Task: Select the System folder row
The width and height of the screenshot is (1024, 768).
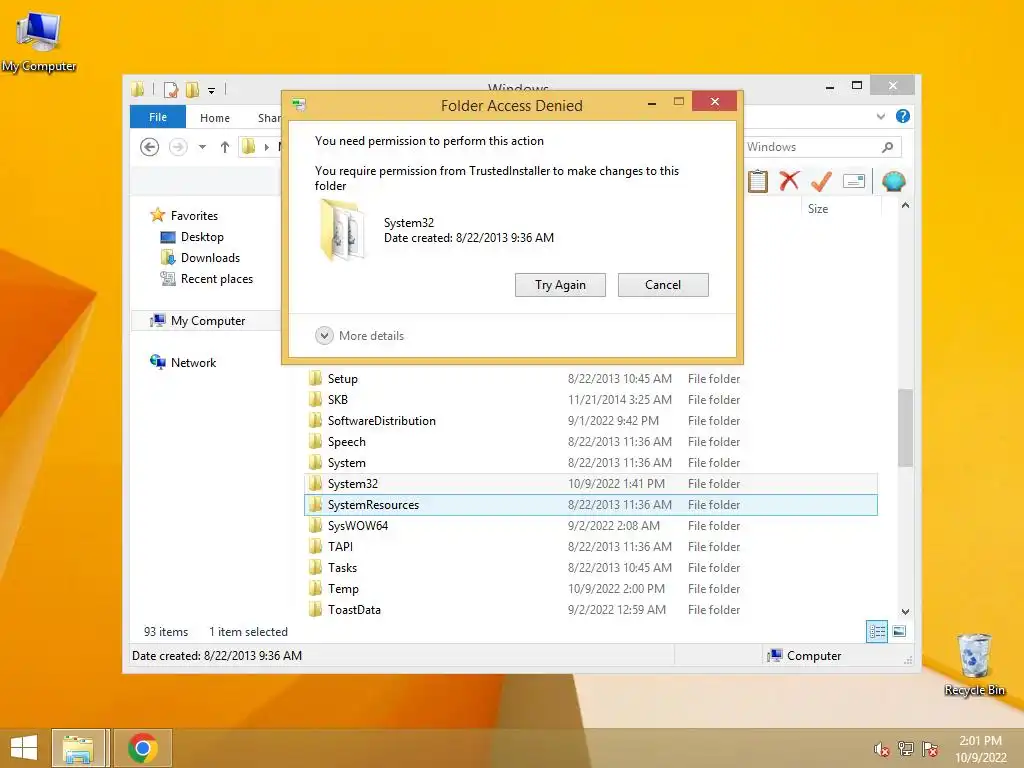Action: click(591, 462)
